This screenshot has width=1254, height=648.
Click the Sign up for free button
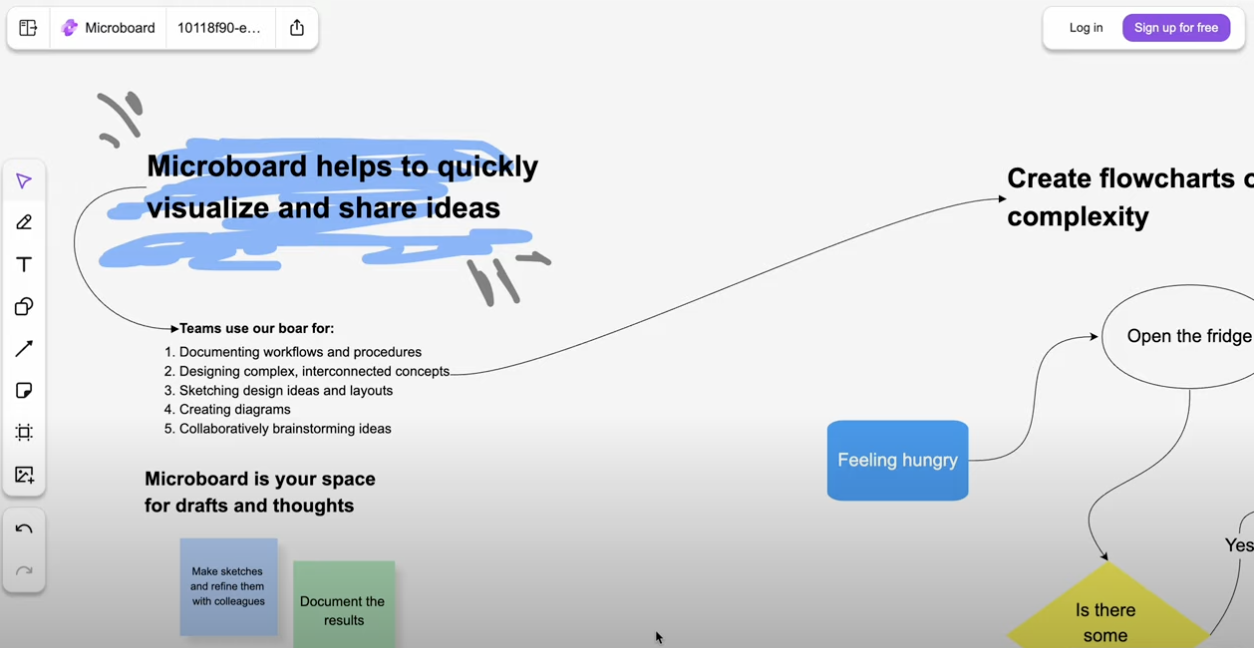(x=1176, y=27)
